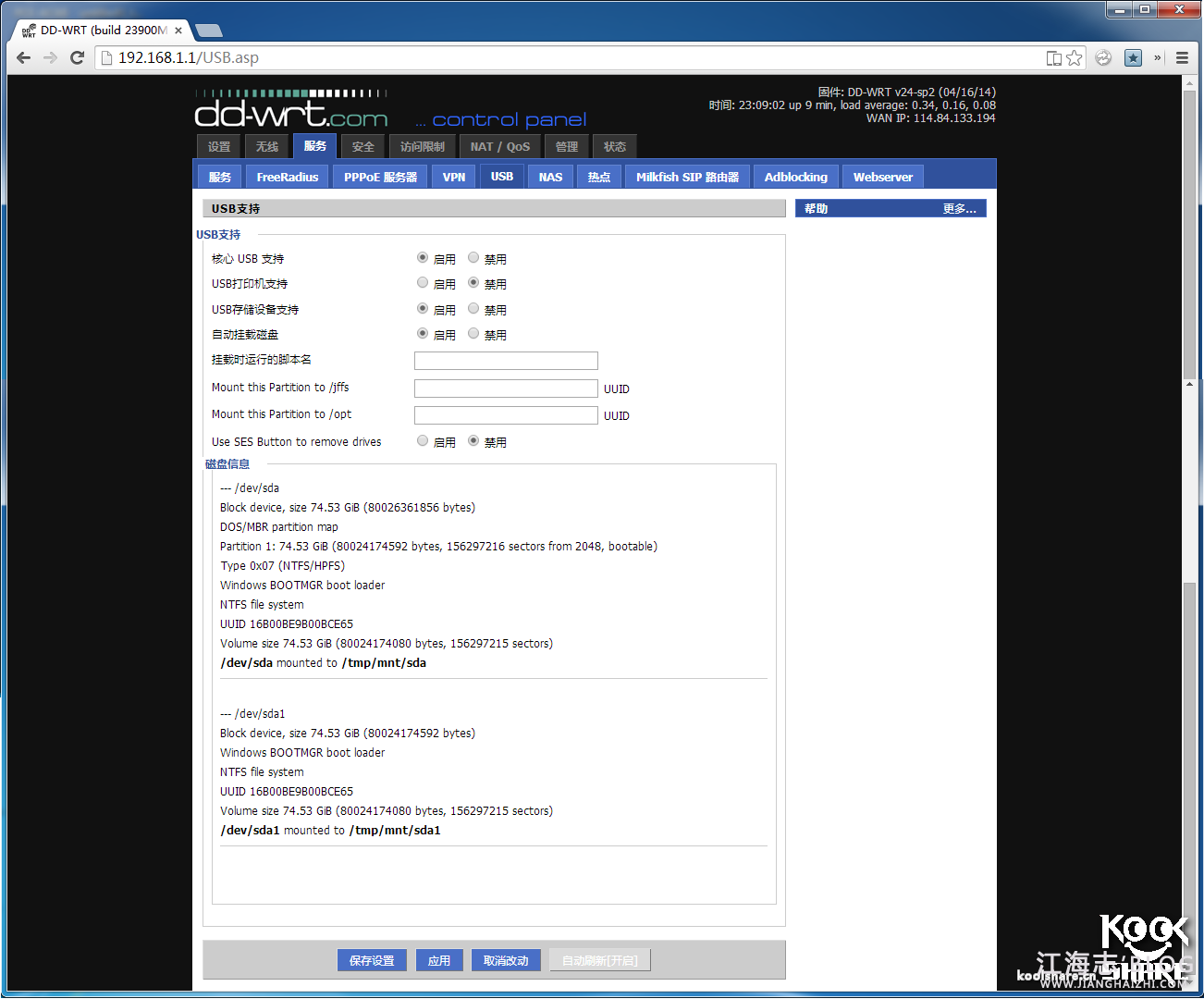Switch to the NAS sub-tab
Screen dimensions: 1204x999
(550, 177)
